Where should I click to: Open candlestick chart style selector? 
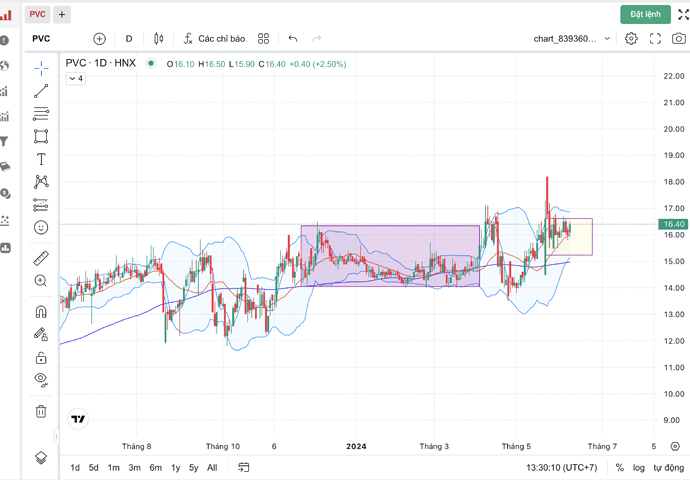click(x=159, y=39)
